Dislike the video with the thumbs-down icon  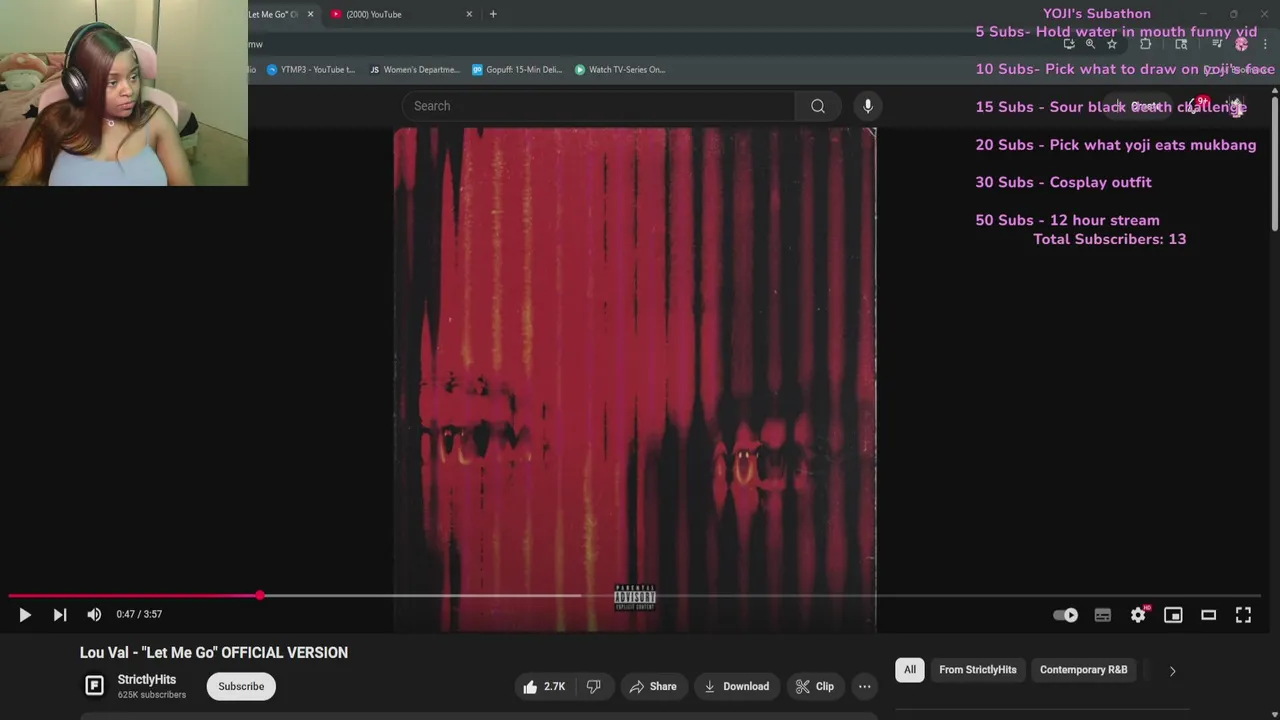tap(594, 686)
